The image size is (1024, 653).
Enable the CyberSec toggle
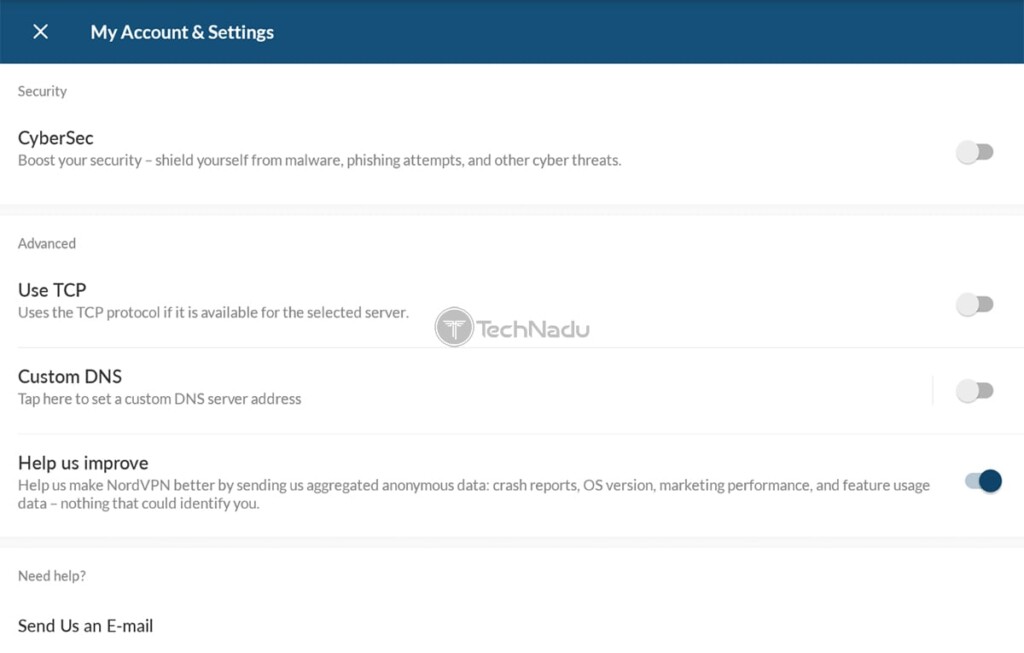click(974, 152)
